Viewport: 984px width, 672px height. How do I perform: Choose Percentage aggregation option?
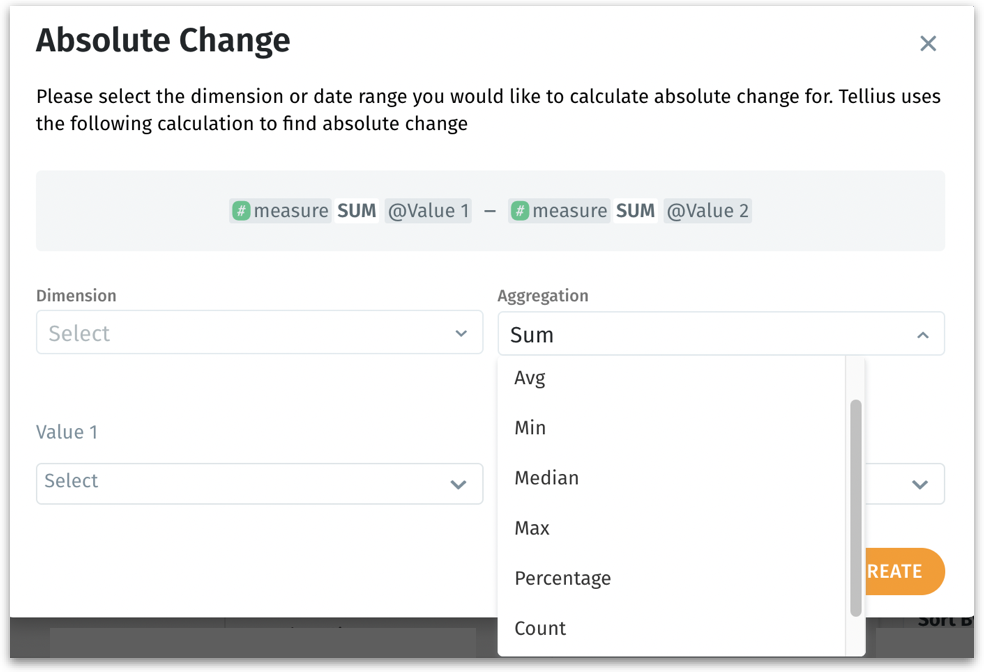click(562, 578)
